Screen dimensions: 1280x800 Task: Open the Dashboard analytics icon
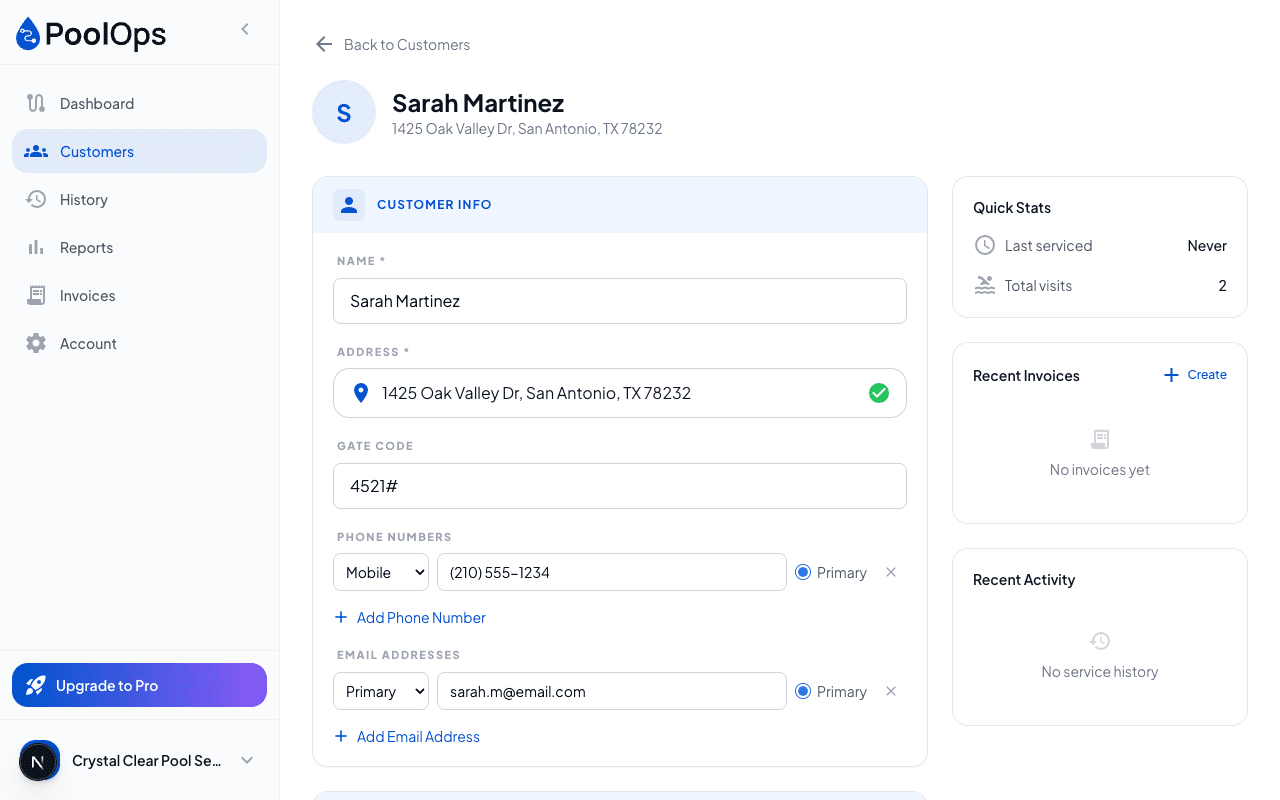(x=36, y=103)
